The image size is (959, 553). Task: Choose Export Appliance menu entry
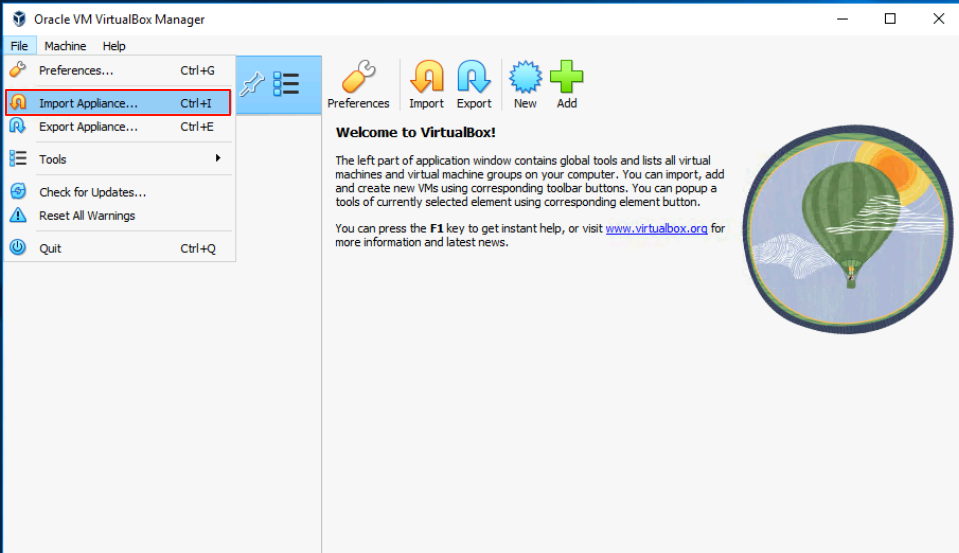click(x=88, y=127)
